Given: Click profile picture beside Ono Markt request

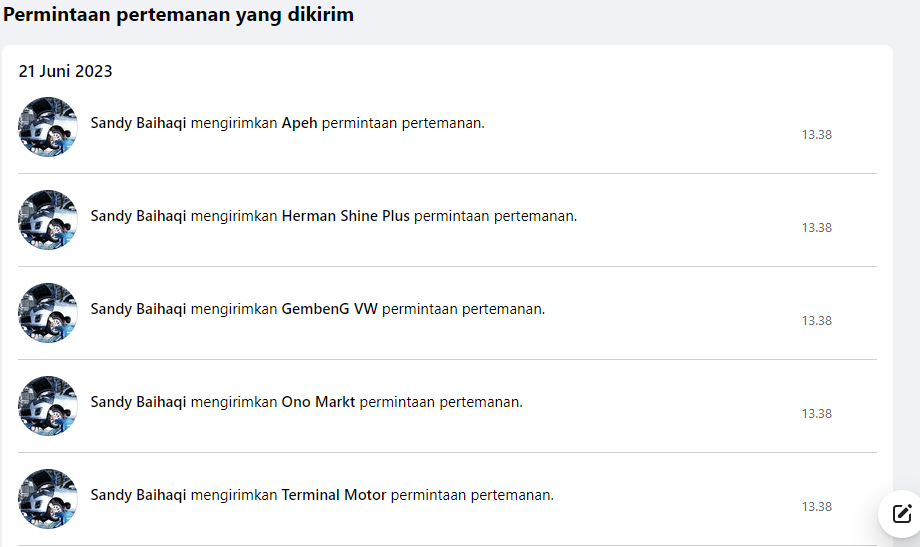Looking at the screenshot, I should [48, 406].
